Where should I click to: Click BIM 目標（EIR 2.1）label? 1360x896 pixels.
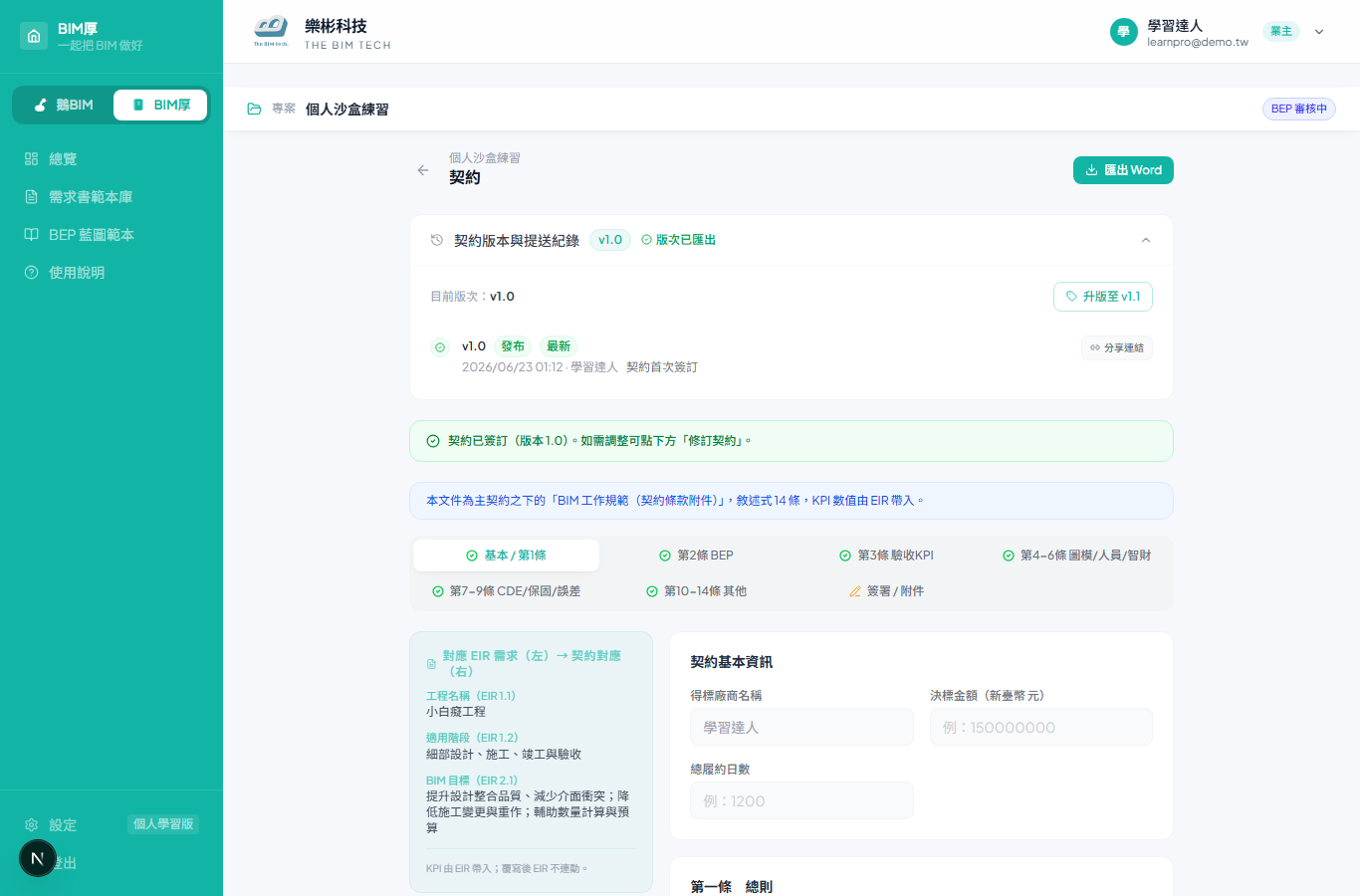pyautogui.click(x=472, y=781)
